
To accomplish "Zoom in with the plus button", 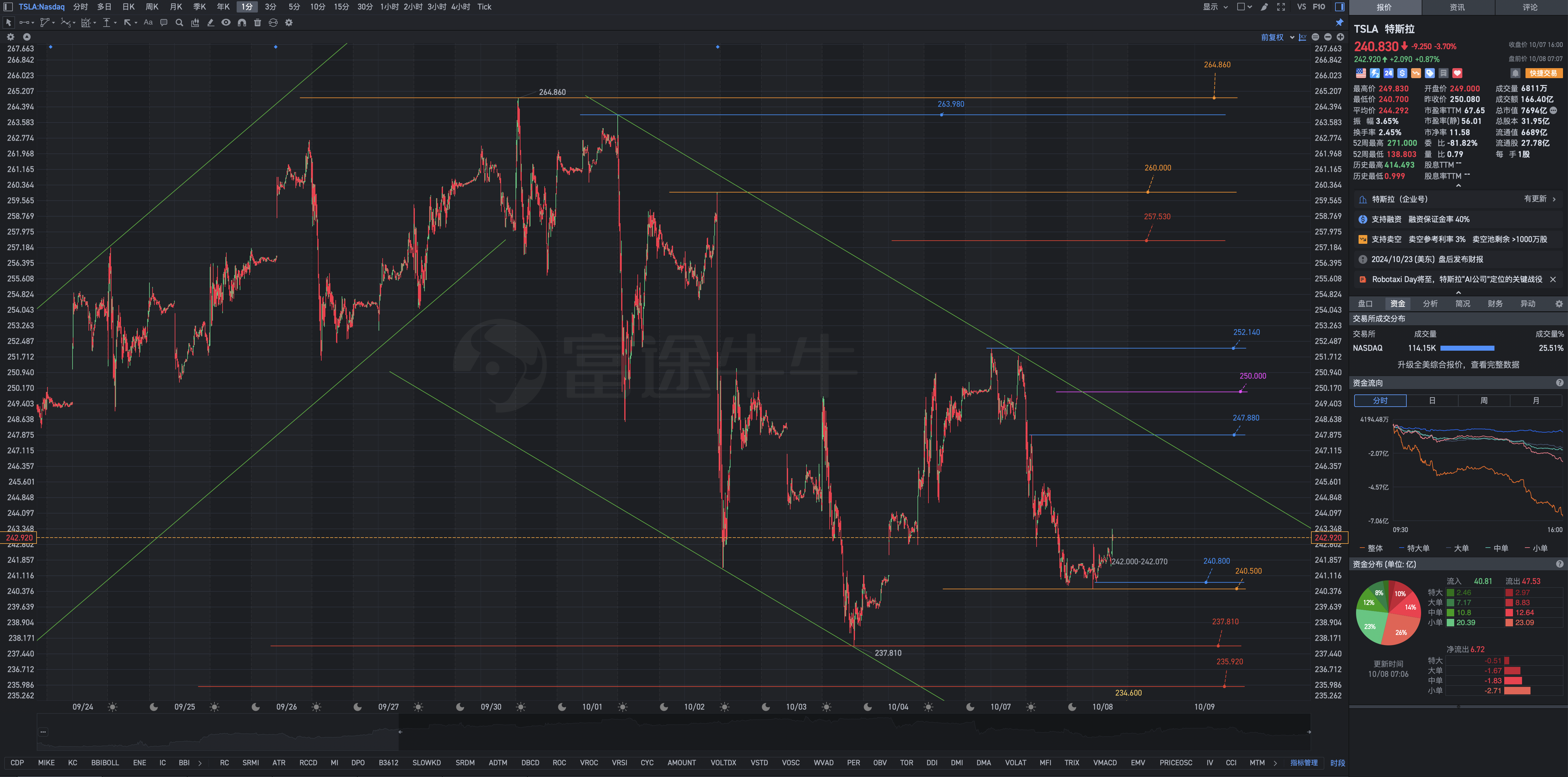I will pos(1340,37).
